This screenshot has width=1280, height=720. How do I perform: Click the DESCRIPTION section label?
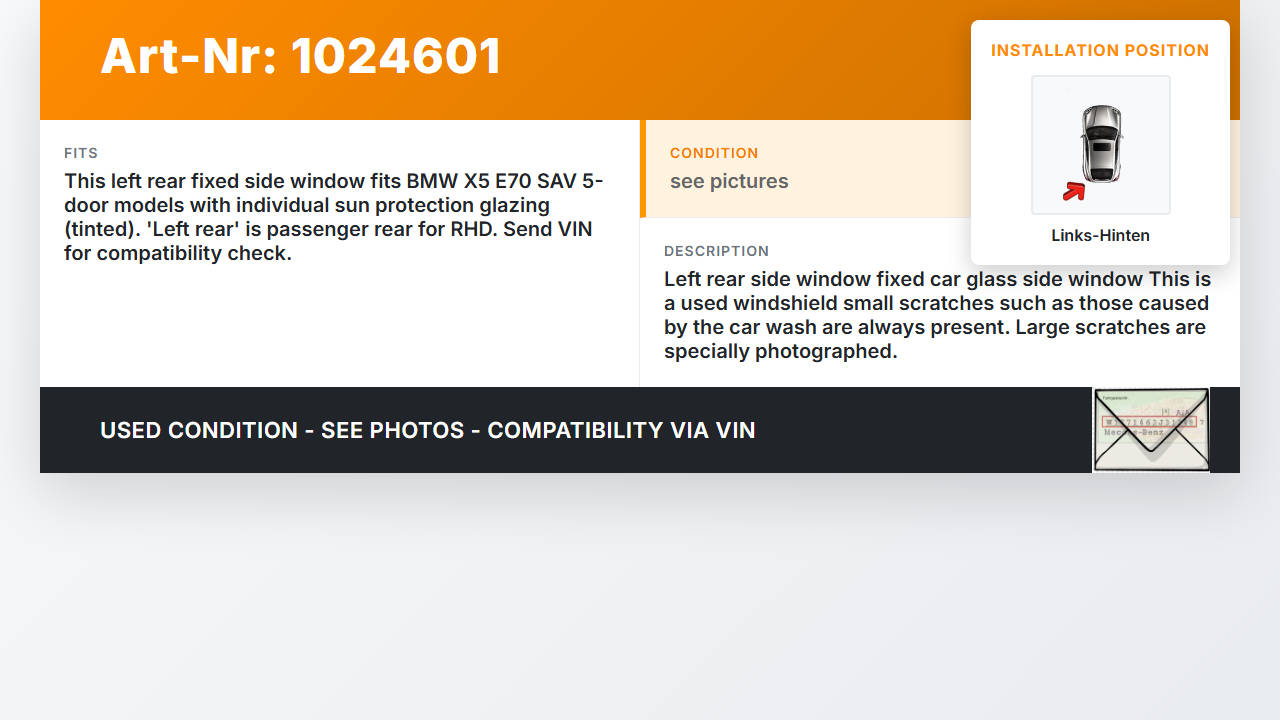click(x=716, y=251)
